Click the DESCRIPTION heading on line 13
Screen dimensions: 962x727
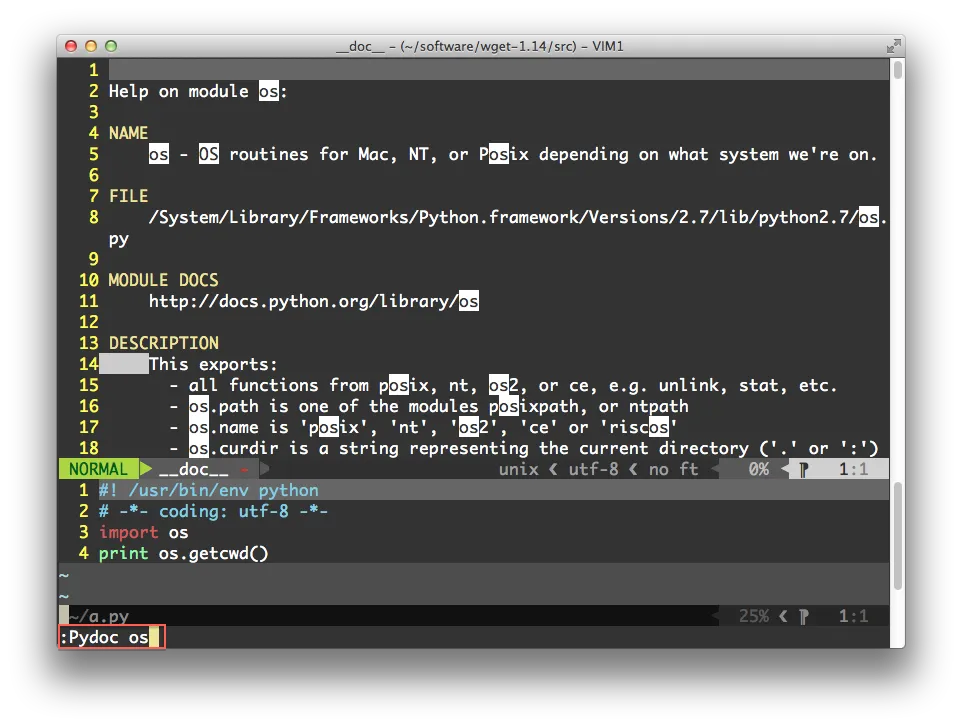pyautogui.click(x=163, y=343)
